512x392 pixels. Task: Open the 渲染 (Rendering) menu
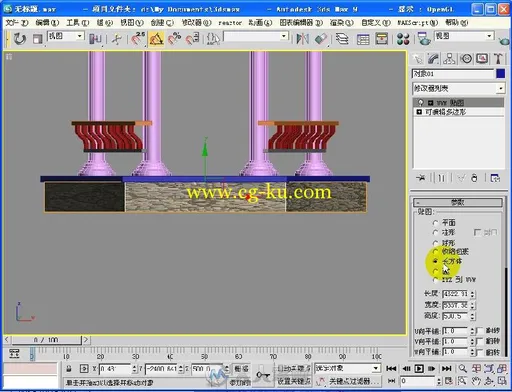[x=342, y=23]
